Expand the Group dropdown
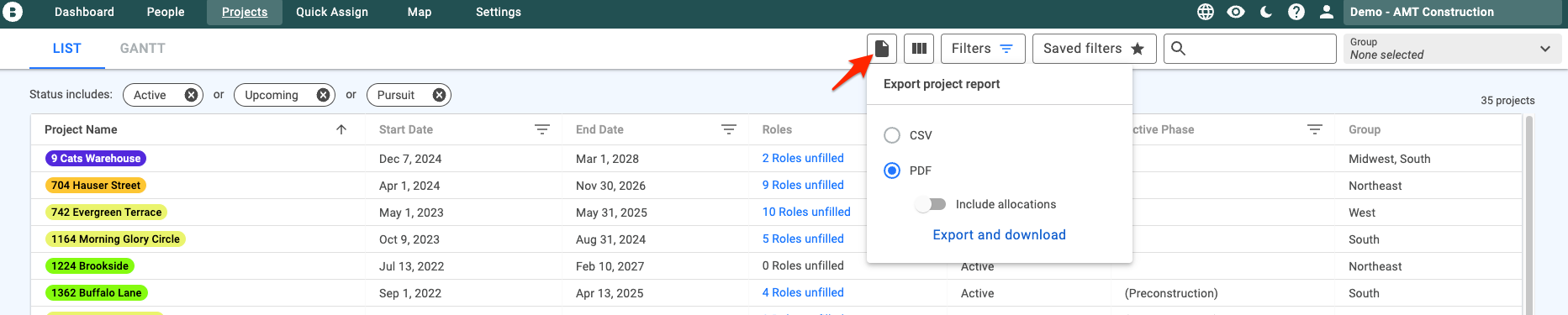1568x315 pixels. click(x=1452, y=49)
